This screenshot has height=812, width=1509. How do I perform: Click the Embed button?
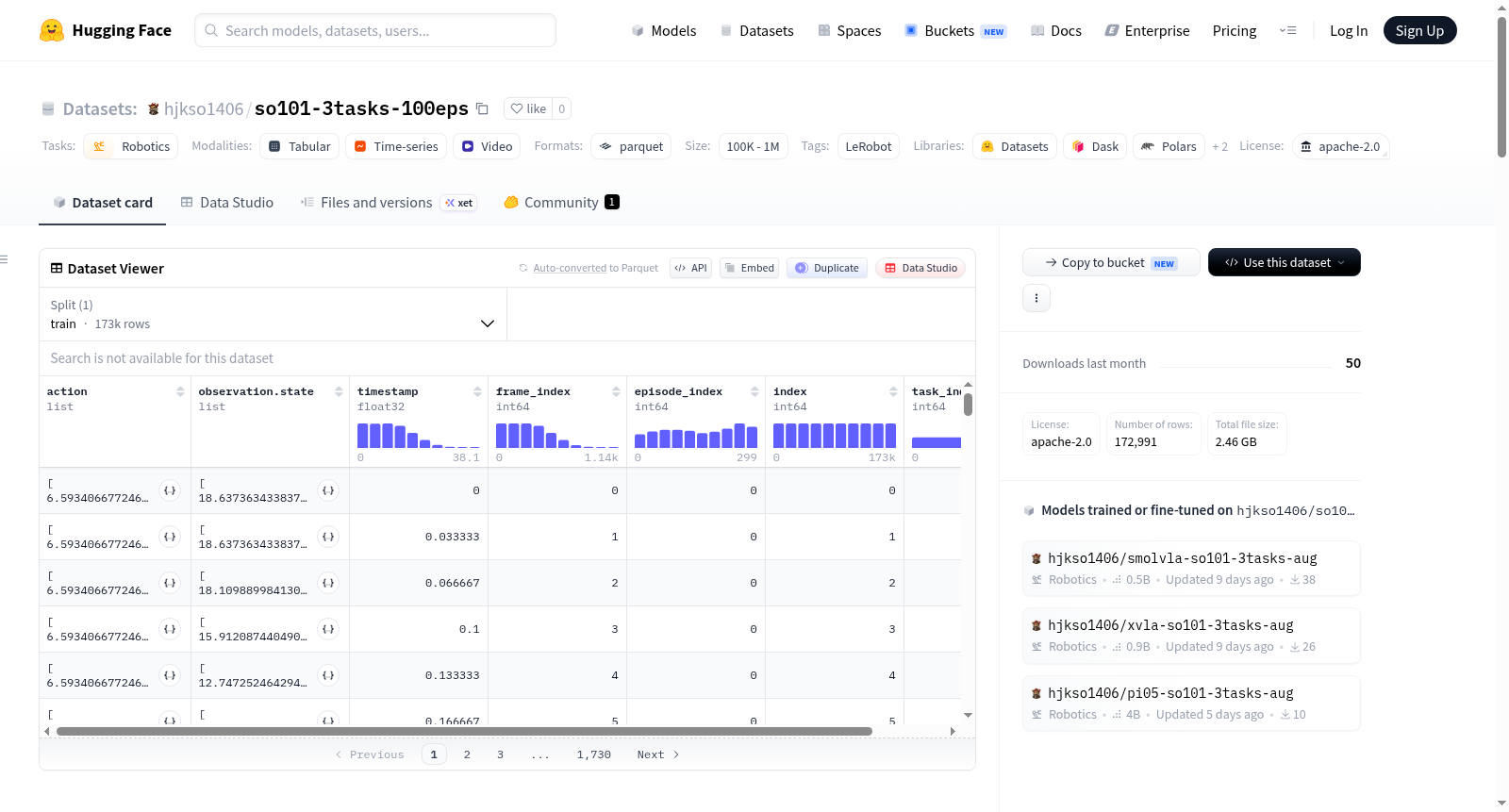750,268
